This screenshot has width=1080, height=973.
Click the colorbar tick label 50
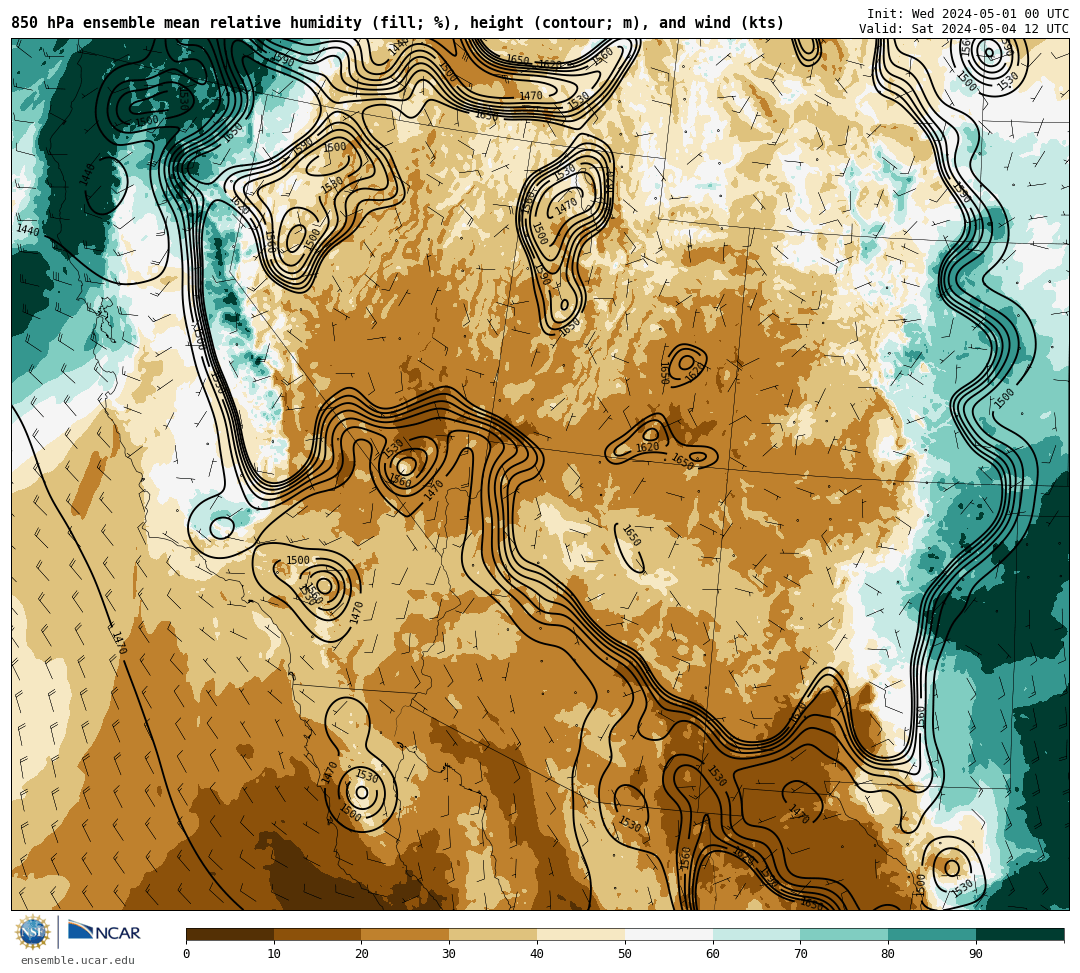[625, 954]
